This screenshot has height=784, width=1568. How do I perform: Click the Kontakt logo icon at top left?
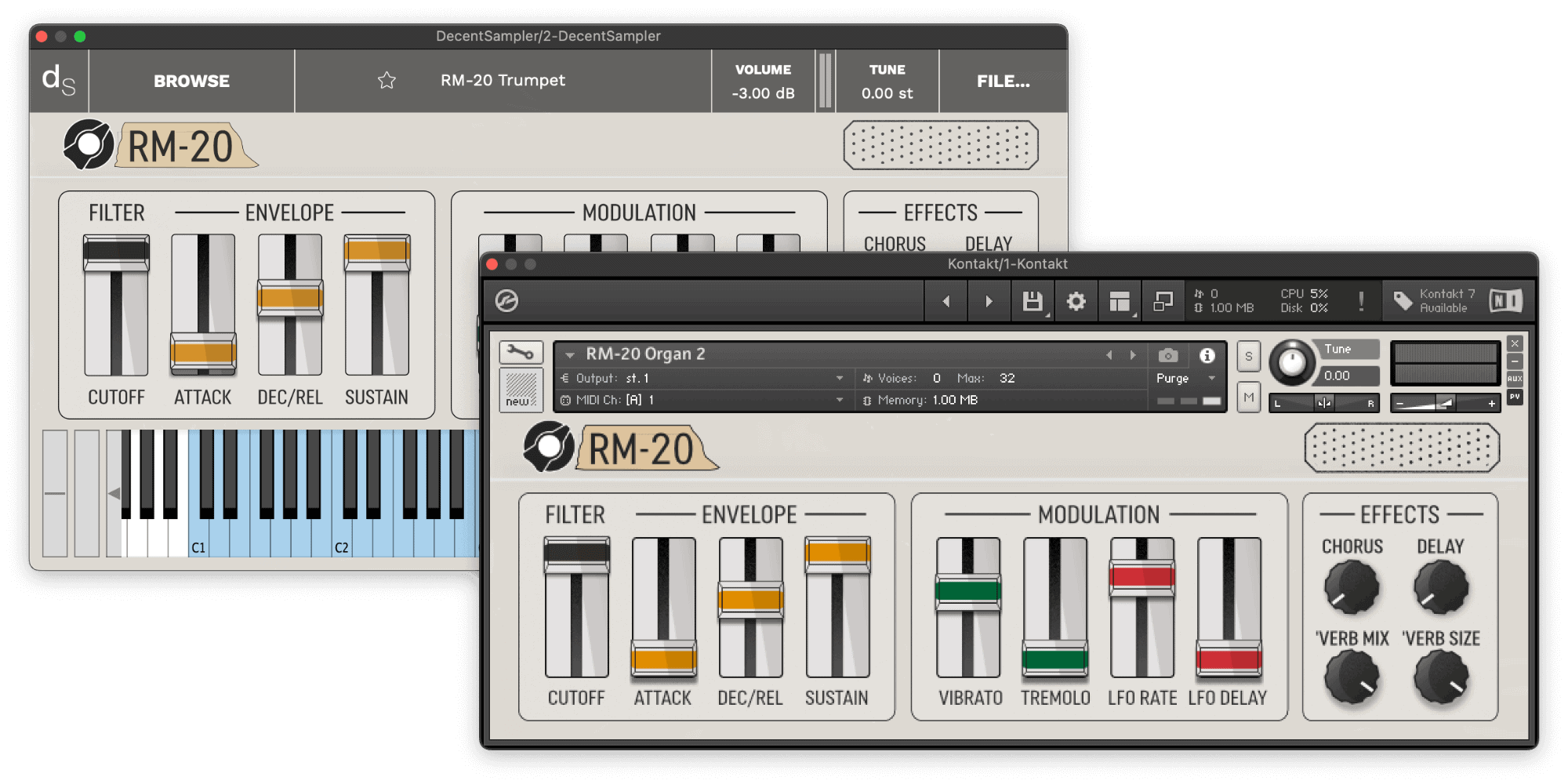506,301
